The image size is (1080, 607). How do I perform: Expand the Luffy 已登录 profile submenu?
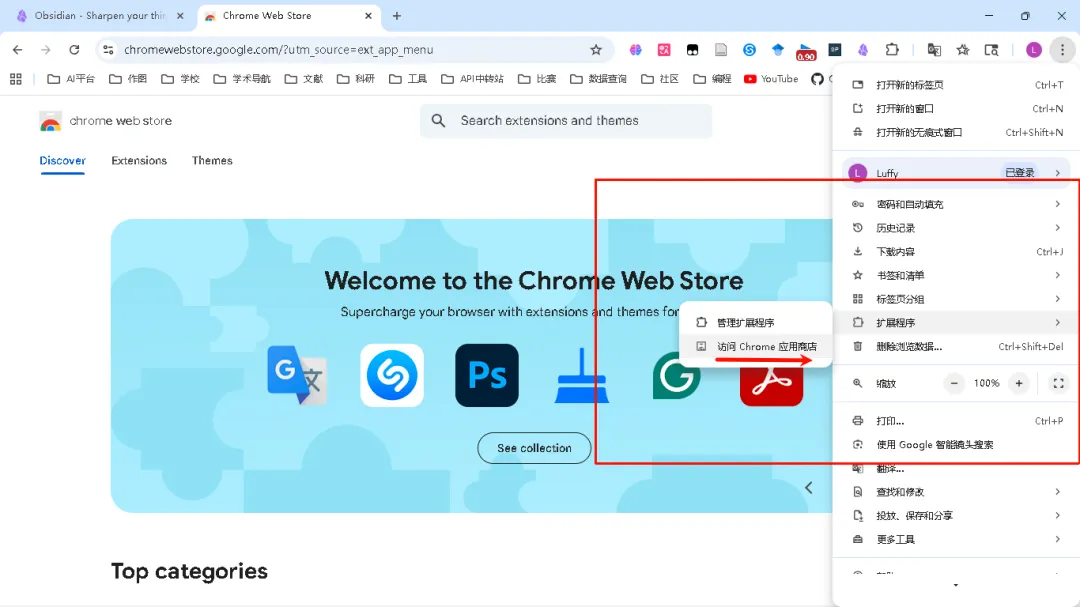click(956, 173)
